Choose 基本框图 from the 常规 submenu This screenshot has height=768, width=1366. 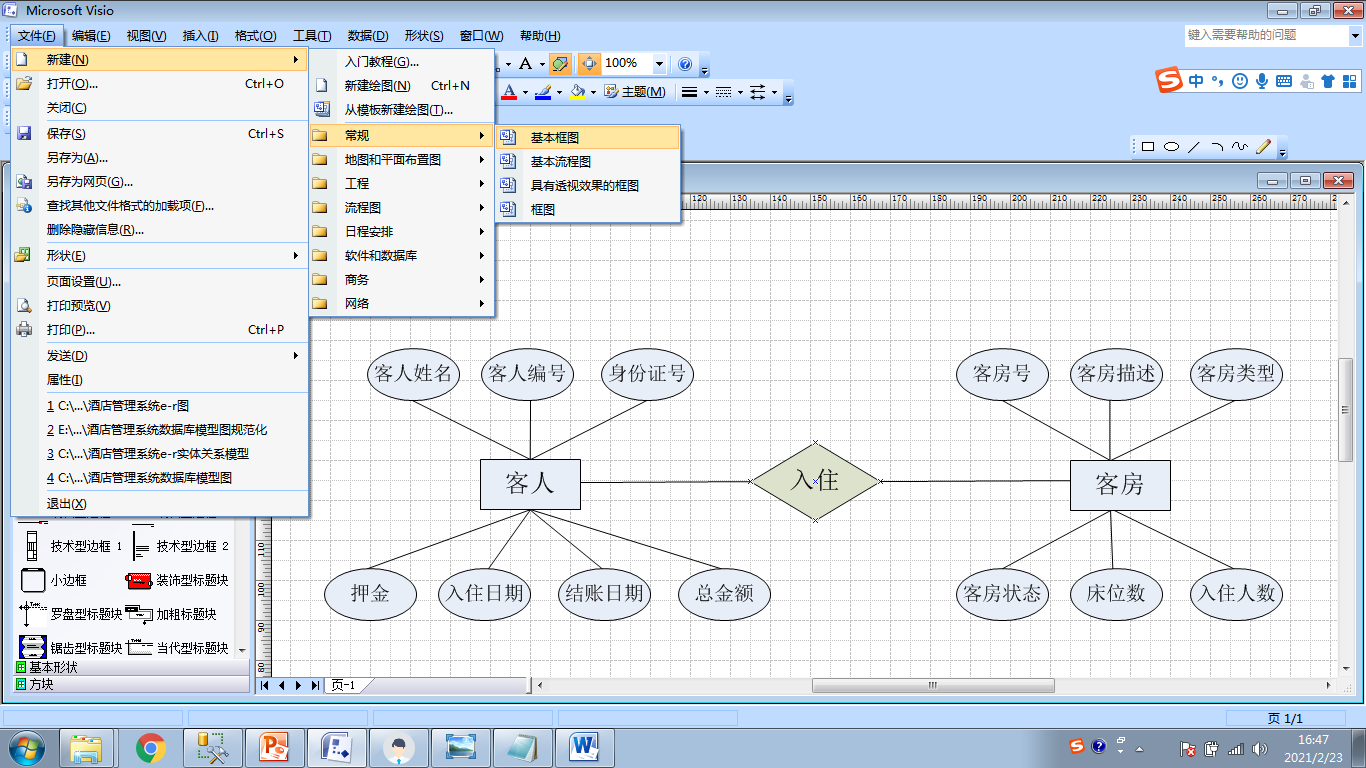[x=557, y=136]
